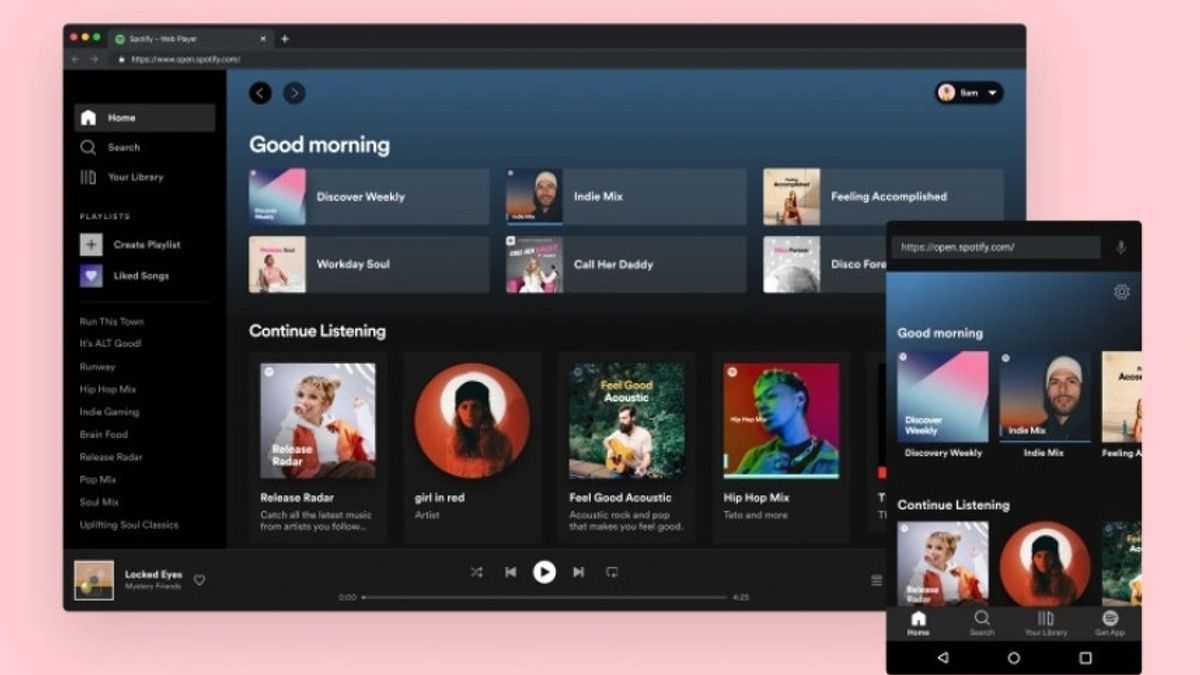Tap the Android recent apps square button
The height and width of the screenshot is (675, 1200).
tap(1086, 658)
